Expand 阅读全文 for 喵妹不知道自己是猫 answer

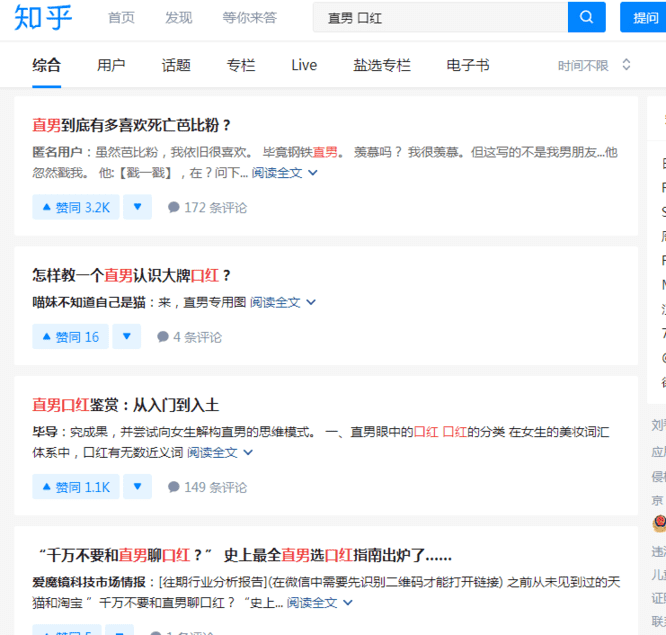pos(283,302)
